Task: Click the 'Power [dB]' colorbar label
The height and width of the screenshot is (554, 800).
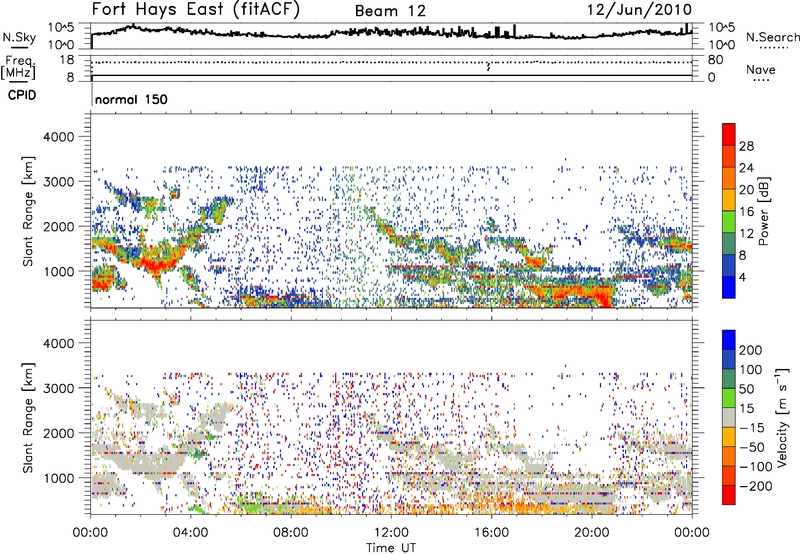Action: [764, 211]
